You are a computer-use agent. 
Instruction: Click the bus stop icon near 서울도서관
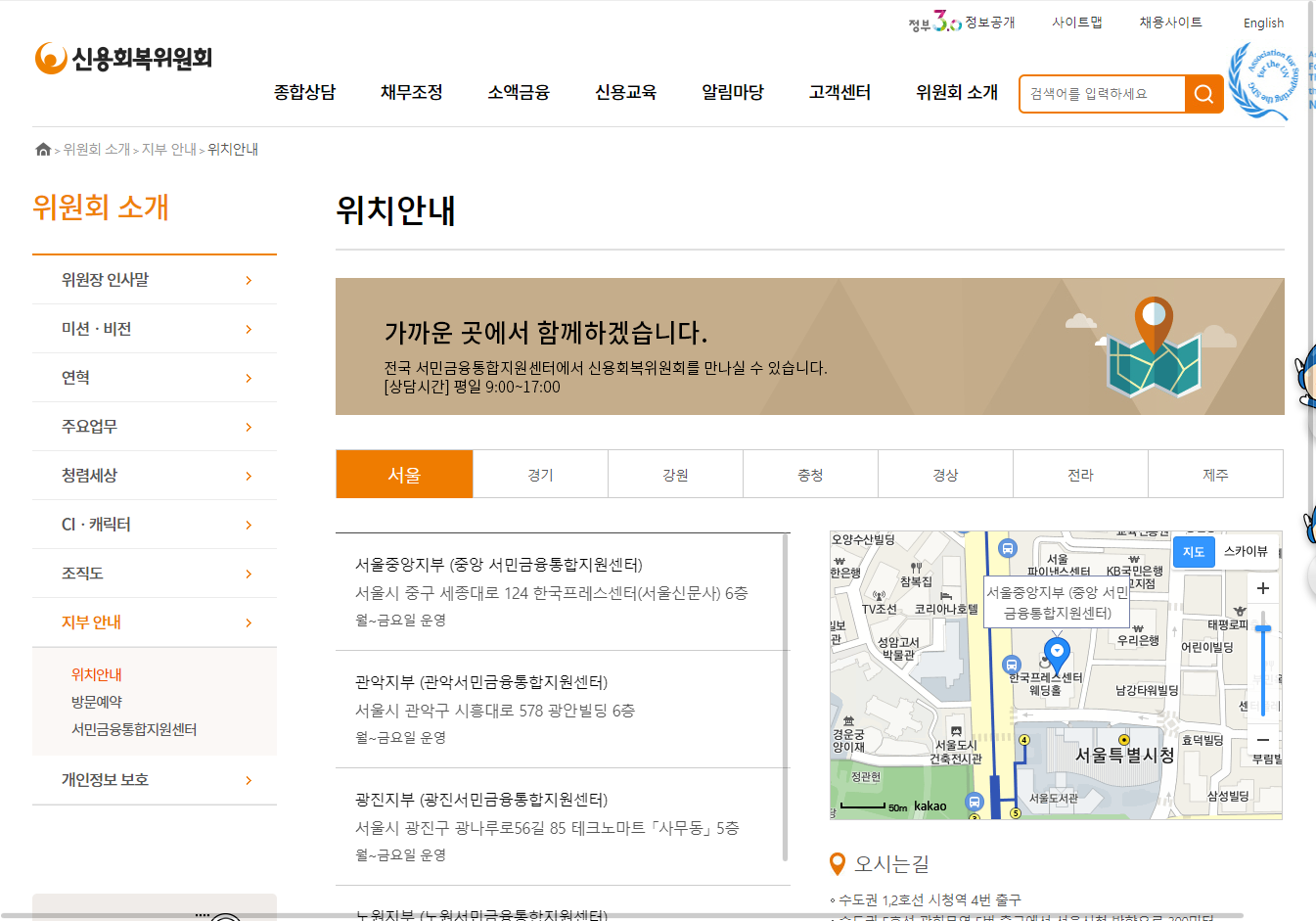[975, 802]
